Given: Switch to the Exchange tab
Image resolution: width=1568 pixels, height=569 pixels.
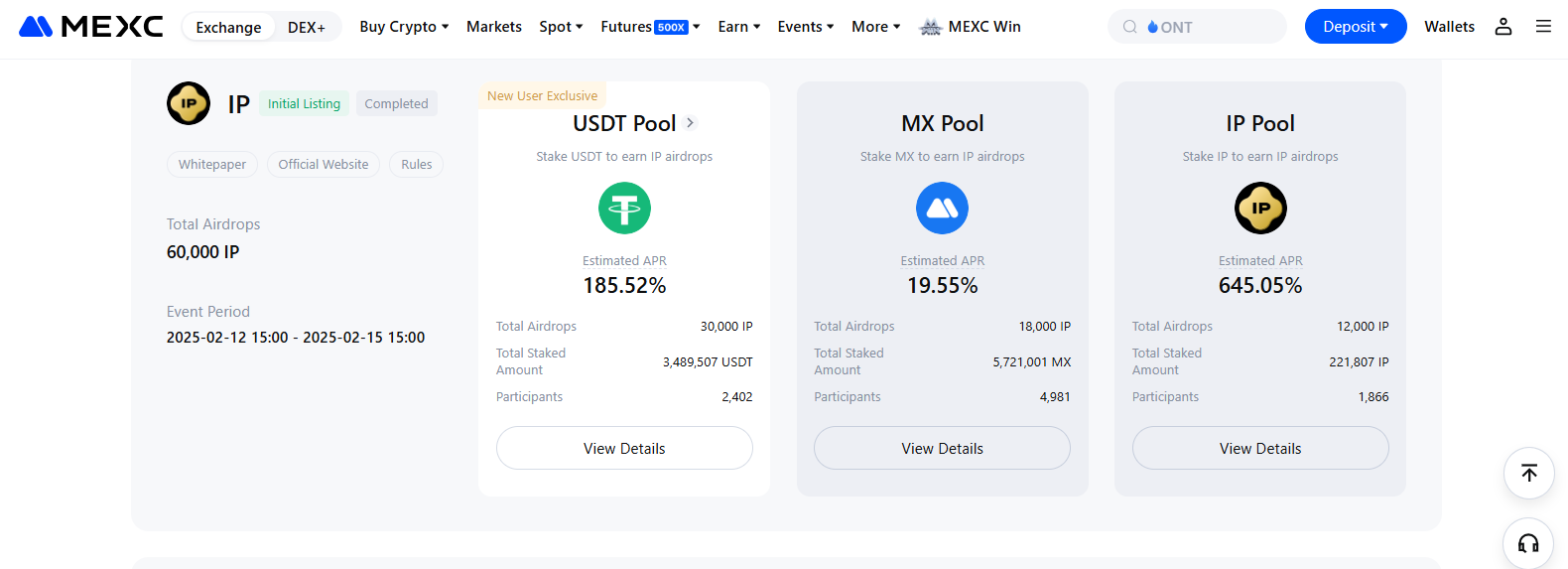Looking at the screenshot, I should point(228,27).
